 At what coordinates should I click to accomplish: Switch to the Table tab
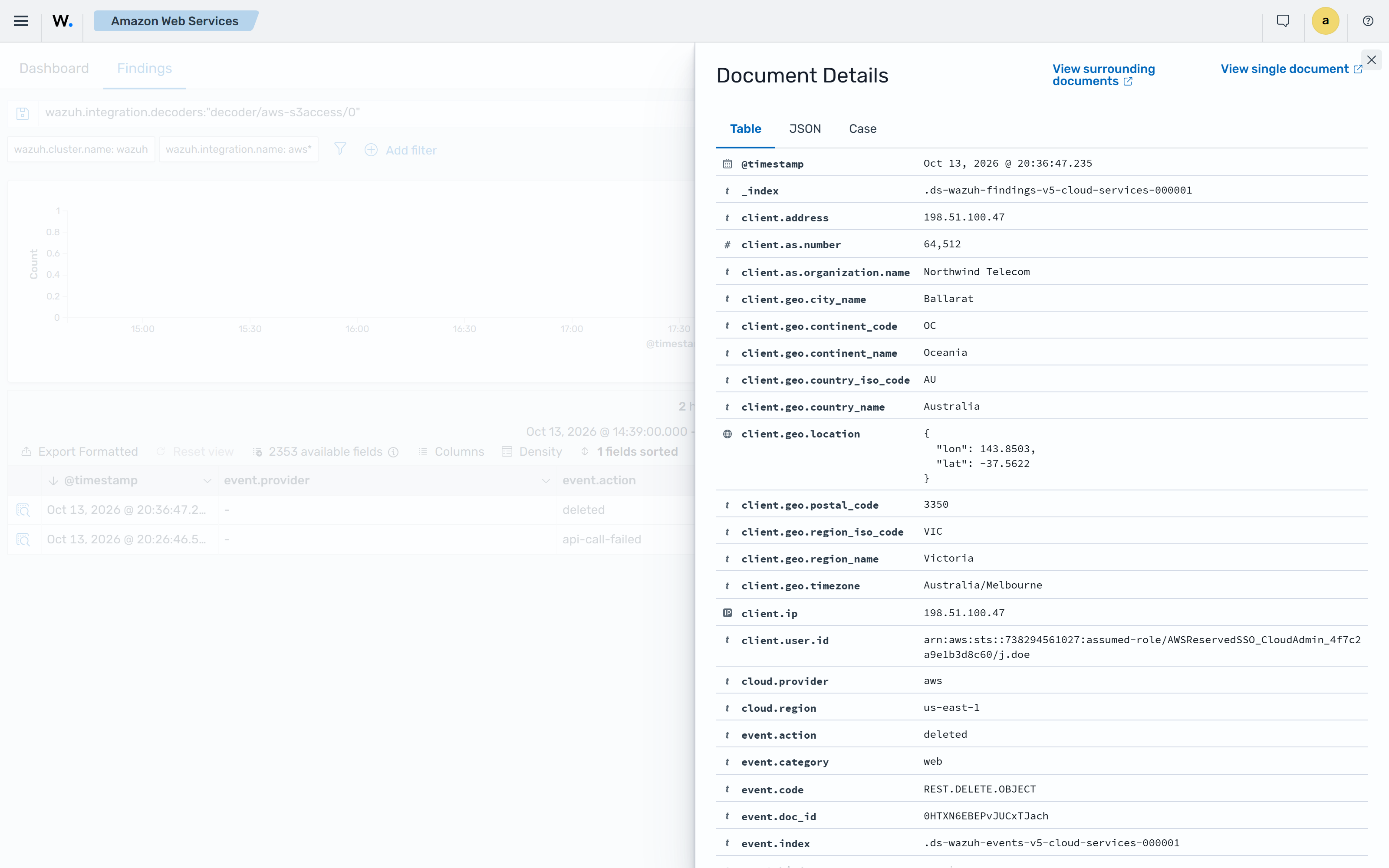746,128
